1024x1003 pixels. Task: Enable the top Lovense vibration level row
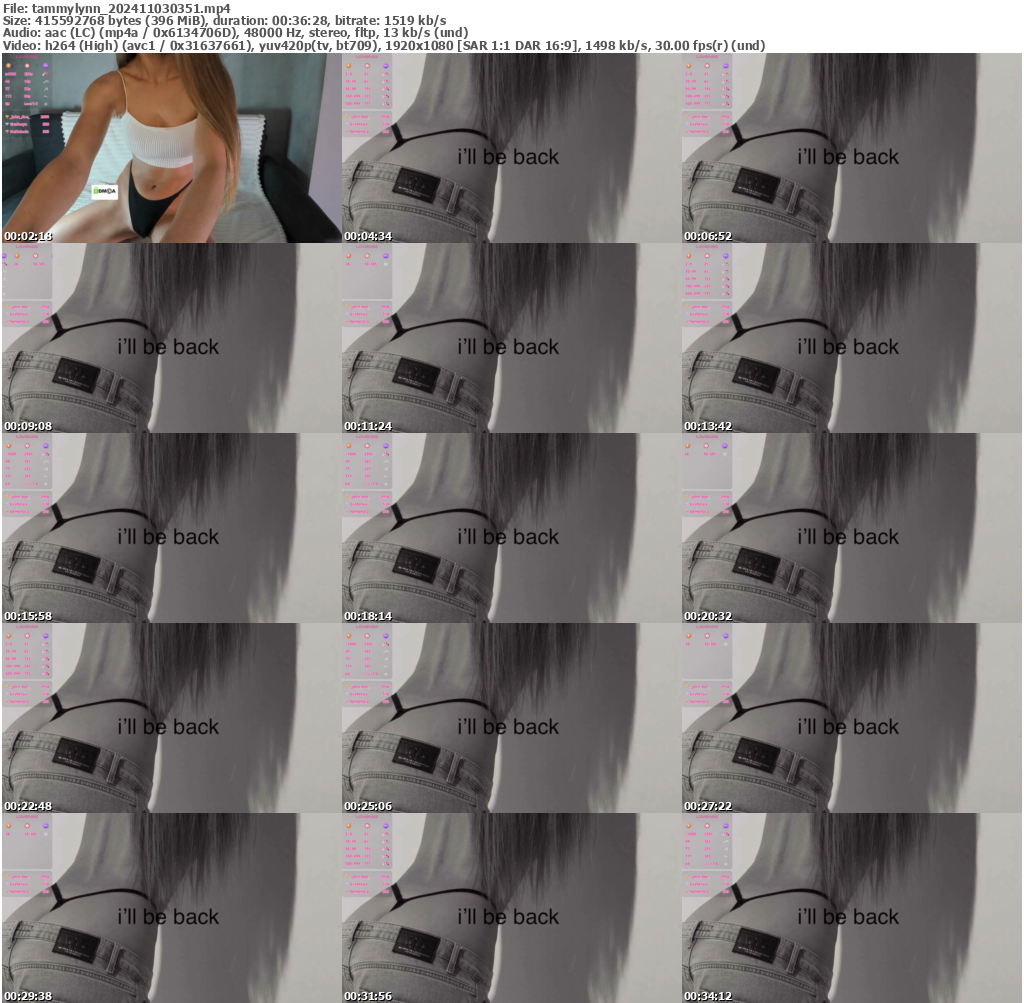[x=27, y=74]
